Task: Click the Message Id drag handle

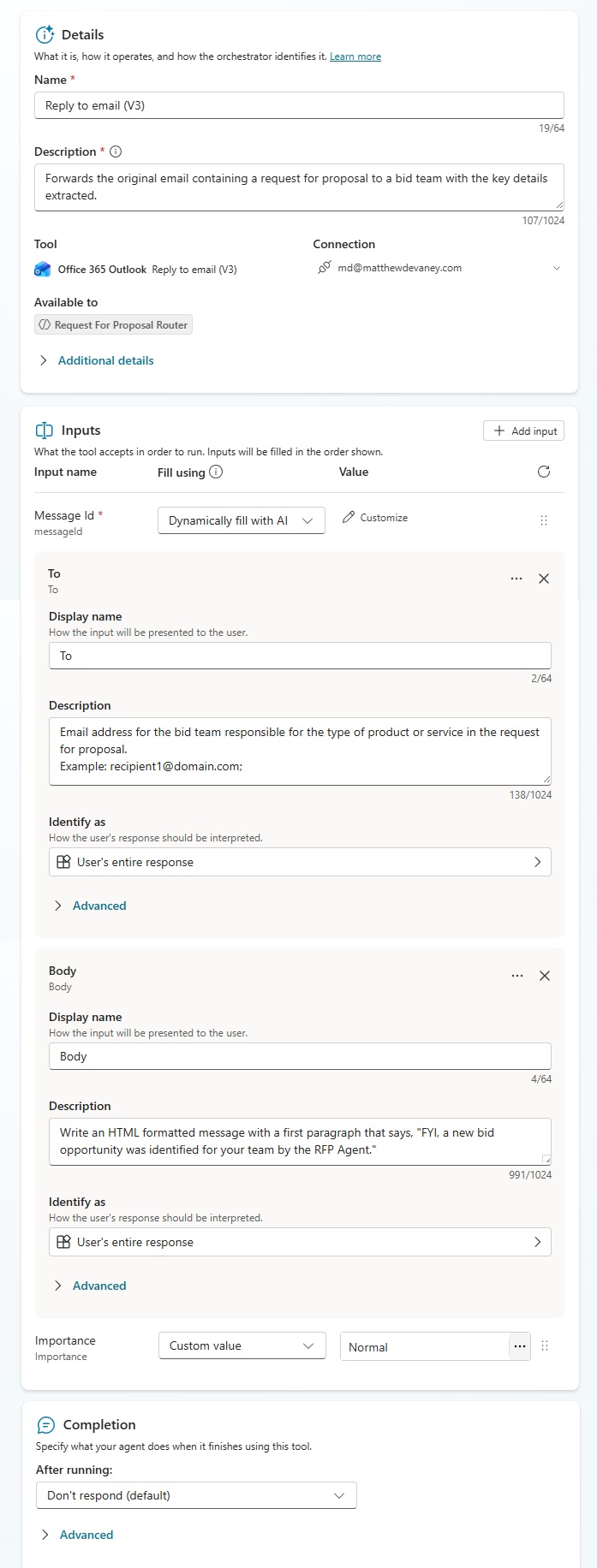Action: click(x=543, y=520)
